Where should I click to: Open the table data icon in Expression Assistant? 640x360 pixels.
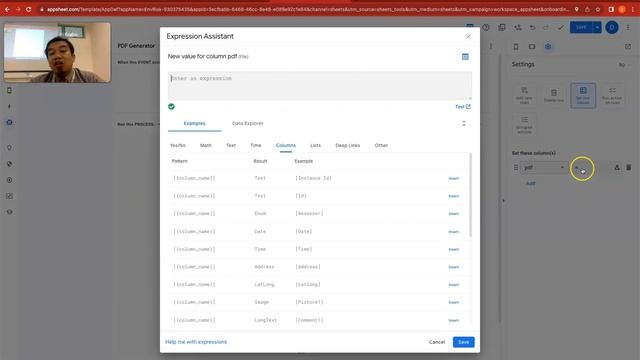click(x=465, y=57)
